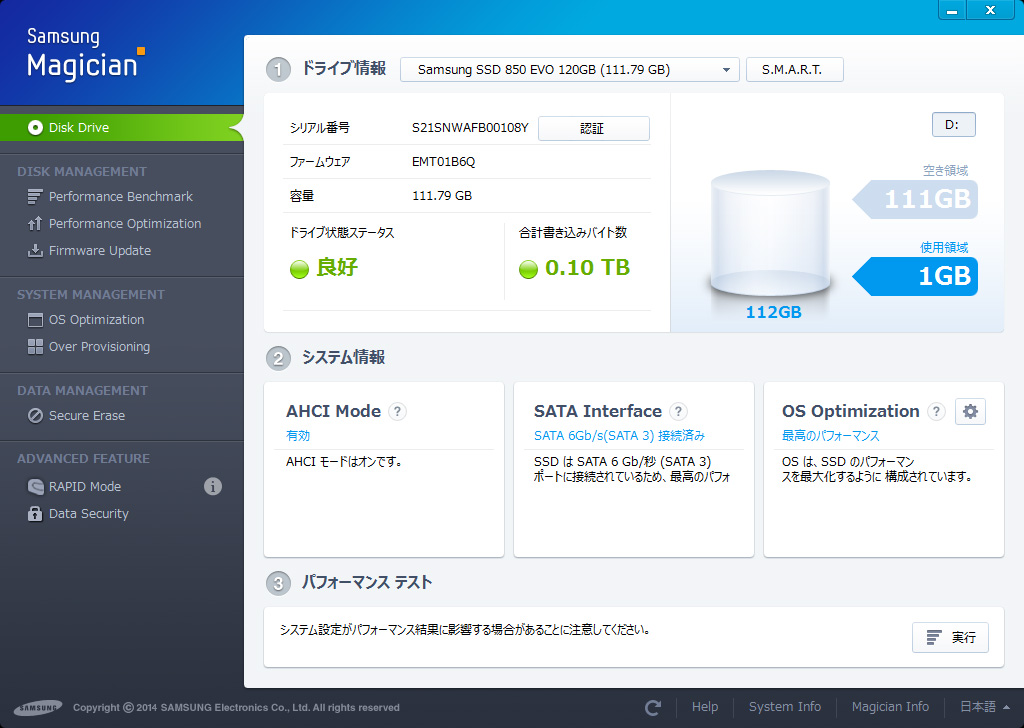1024x728 pixels.
Task: Click the SATA Interface help question mark
Action: 679,411
